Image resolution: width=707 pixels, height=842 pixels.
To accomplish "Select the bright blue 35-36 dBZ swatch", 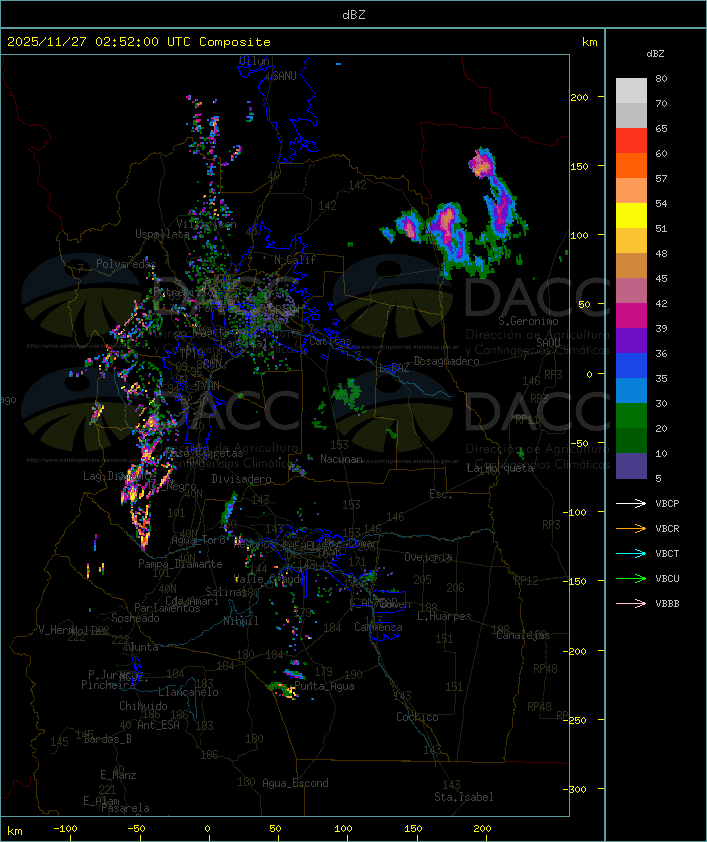I will tap(631, 366).
